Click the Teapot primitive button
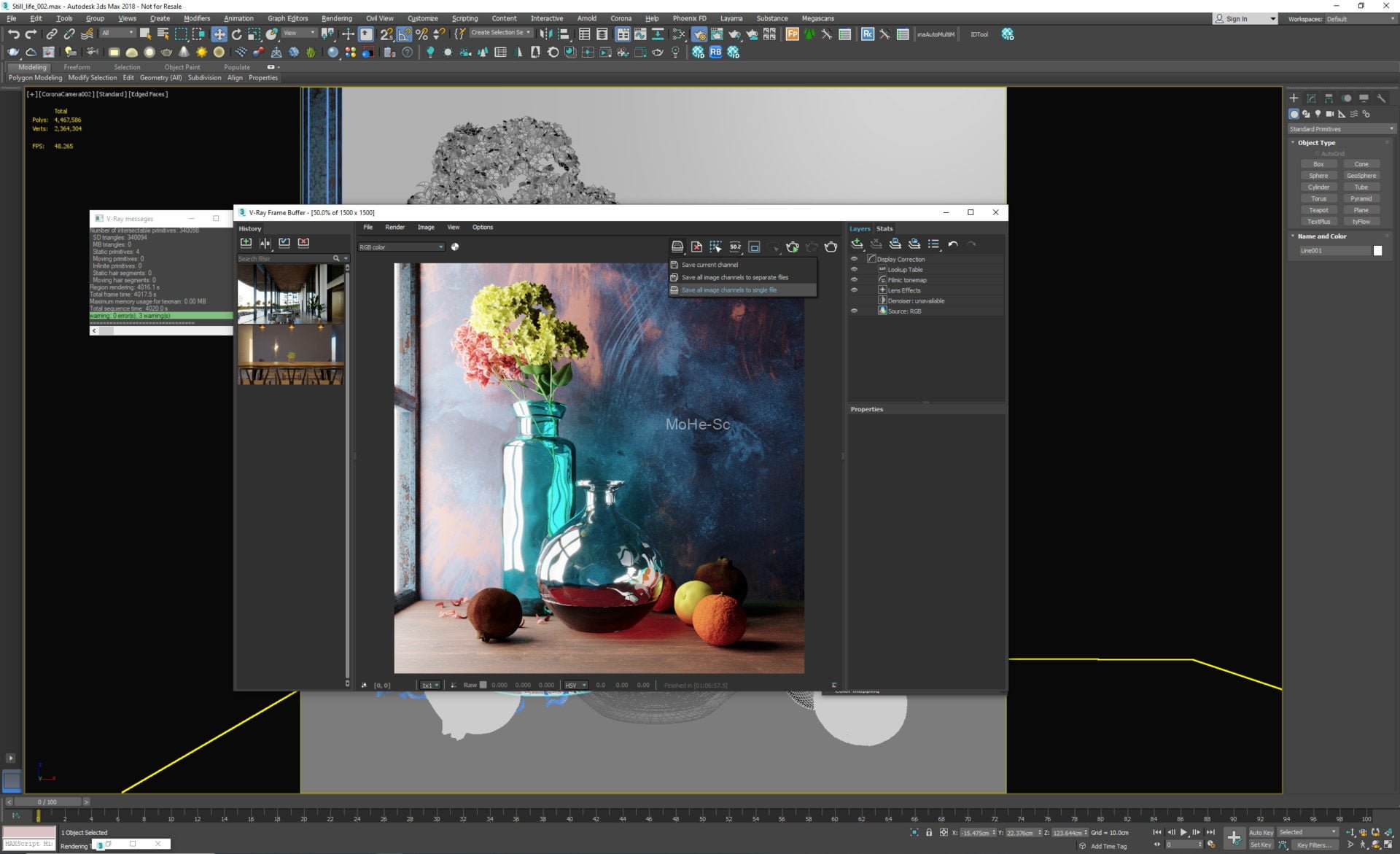This screenshot has height=854, width=1400. (1318, 210)
